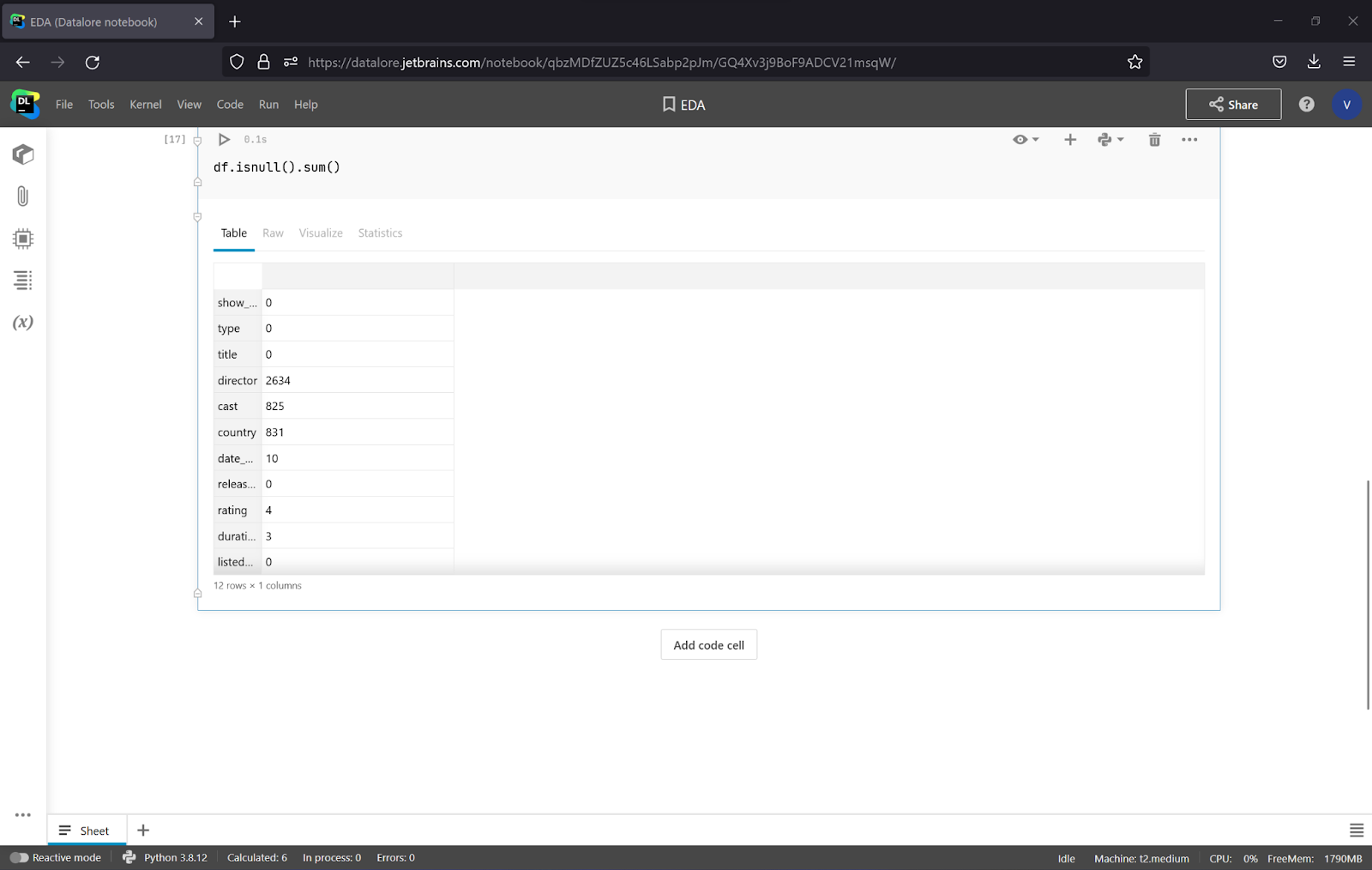The width and height of the screenshot is (1372, 870).
Task: Click cast row value 825
Action: coord(274,406)
